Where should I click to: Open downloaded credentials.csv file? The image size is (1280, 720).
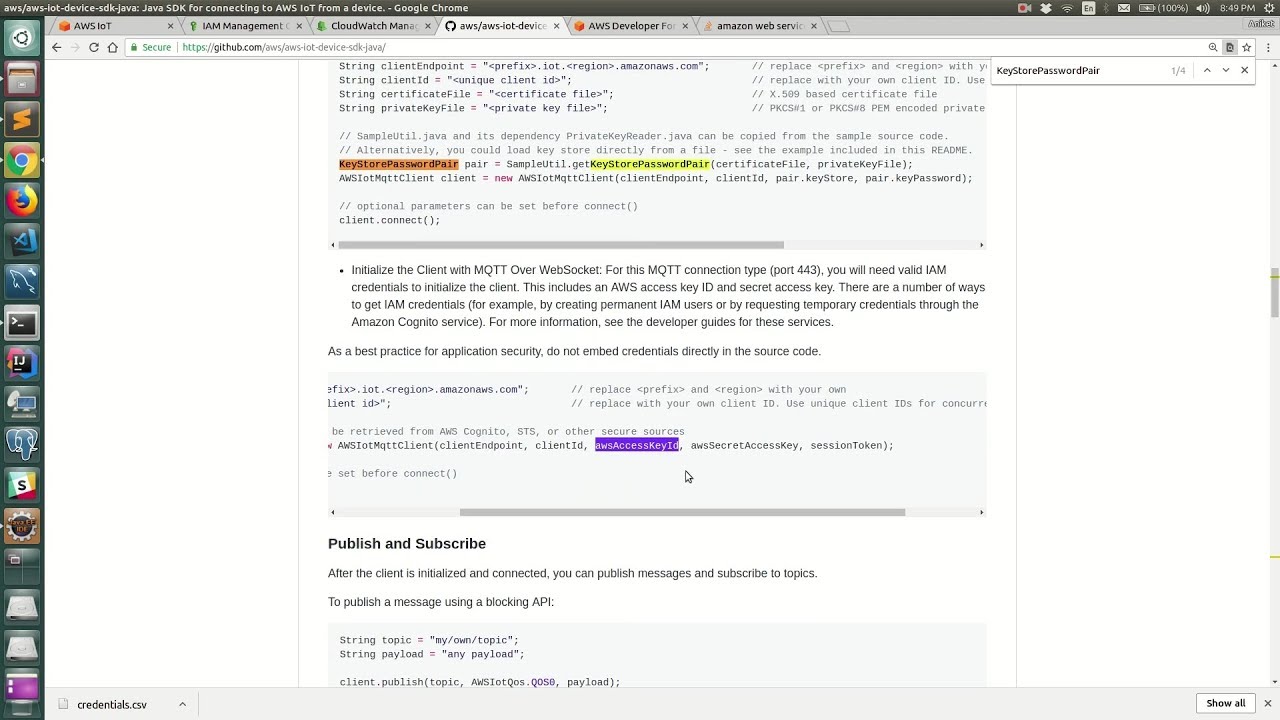point(111,704)
